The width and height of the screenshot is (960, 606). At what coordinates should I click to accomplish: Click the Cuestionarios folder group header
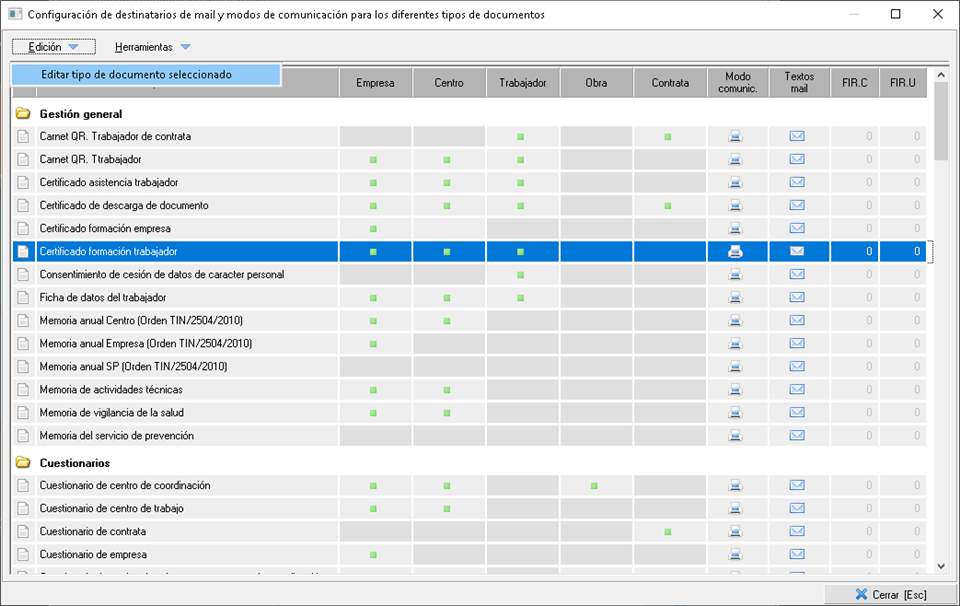click(74, 463)
